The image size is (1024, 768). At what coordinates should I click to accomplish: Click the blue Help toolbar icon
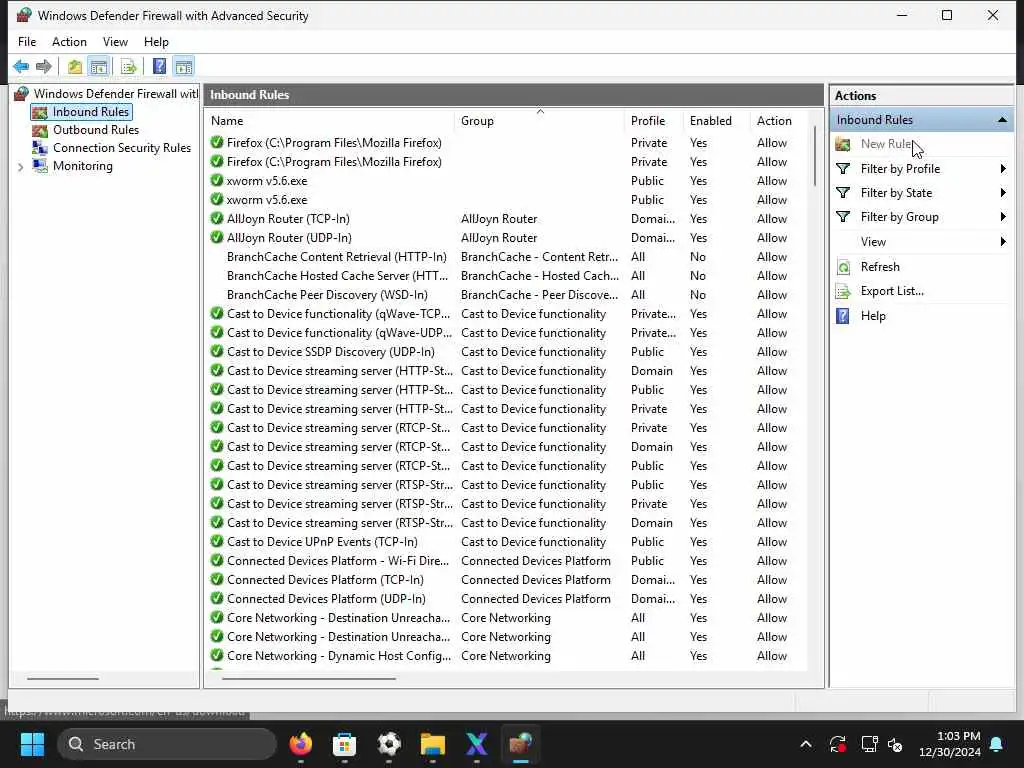click(159, 66)
